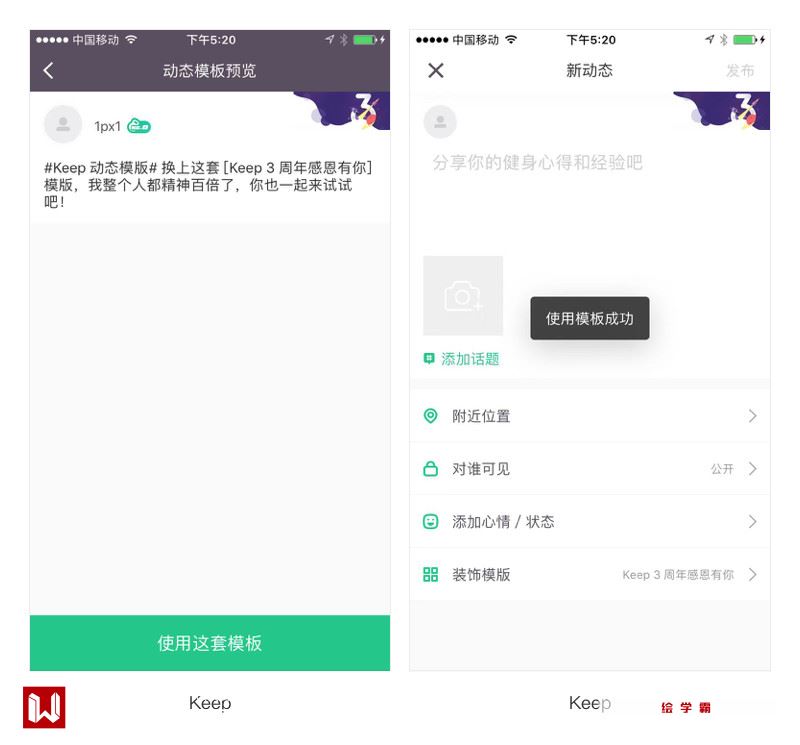800x745 pixels.
Task: Tap the 添加话题 topic icon
Action: click(x=429, y=358)
